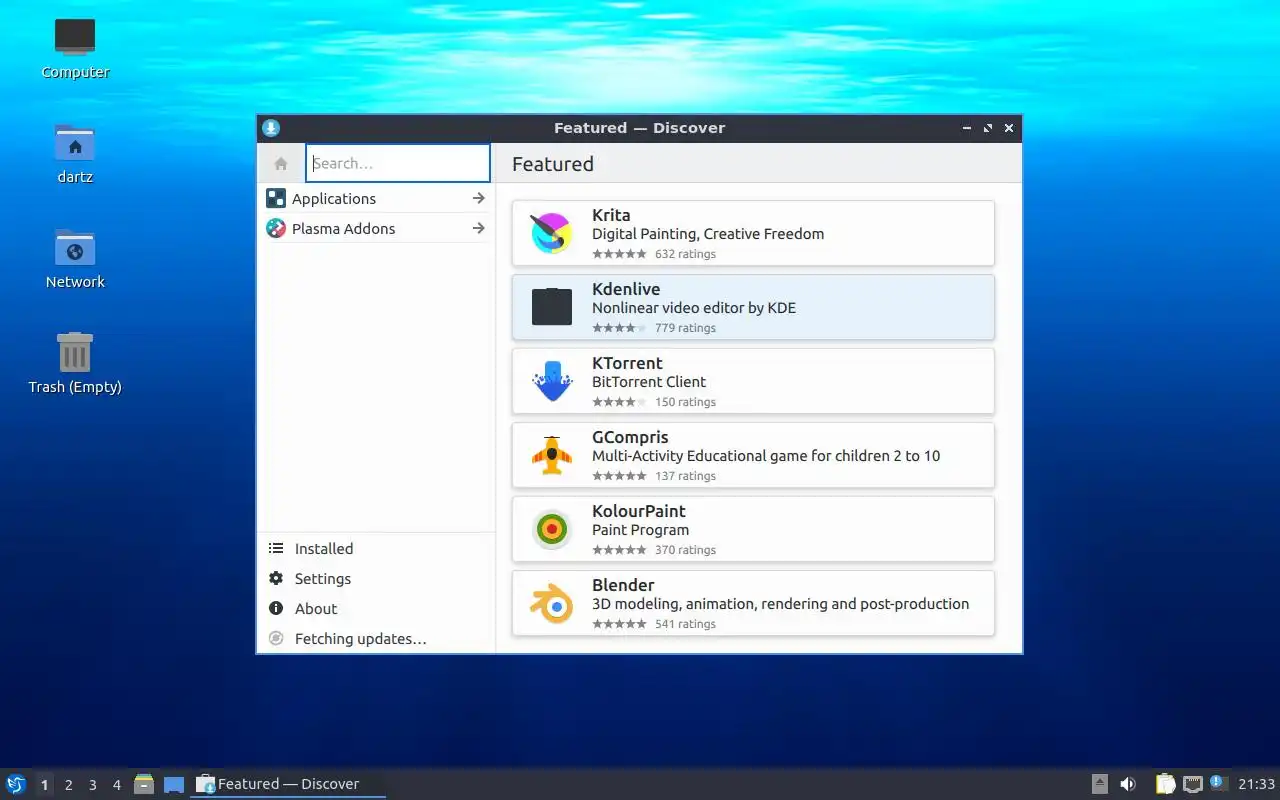Viewport: 1280px width, 800px height.
Task: Open the Installed section
Action: tap(376, 548)
